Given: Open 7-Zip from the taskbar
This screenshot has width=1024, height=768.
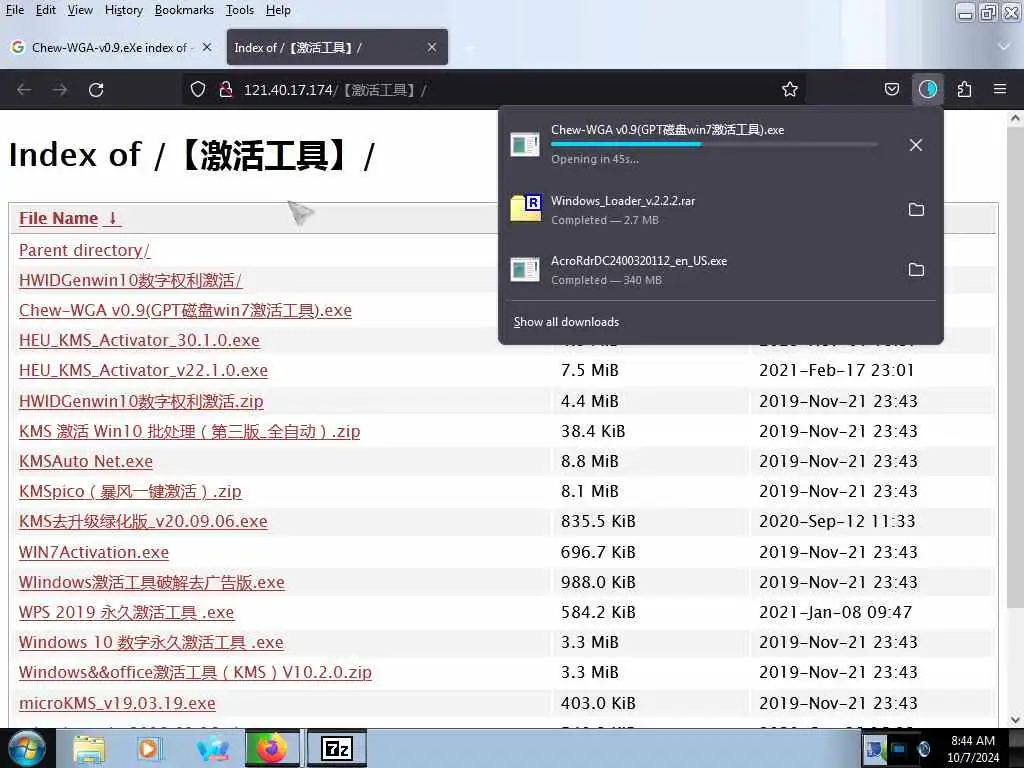Looking at the screenshot, I should tap(337, 748).
